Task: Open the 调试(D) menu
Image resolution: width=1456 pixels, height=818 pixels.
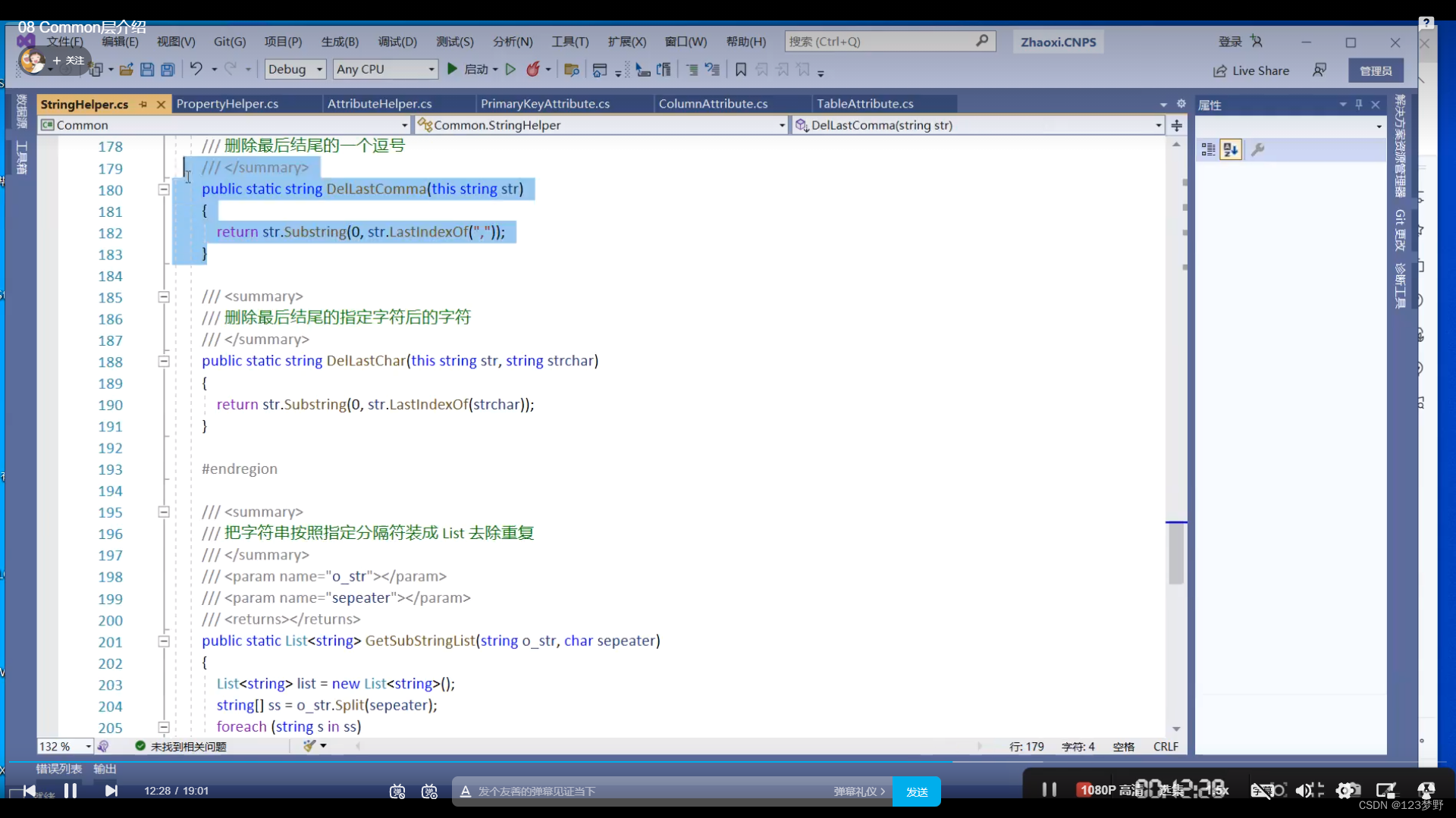Action: (397, 42)
